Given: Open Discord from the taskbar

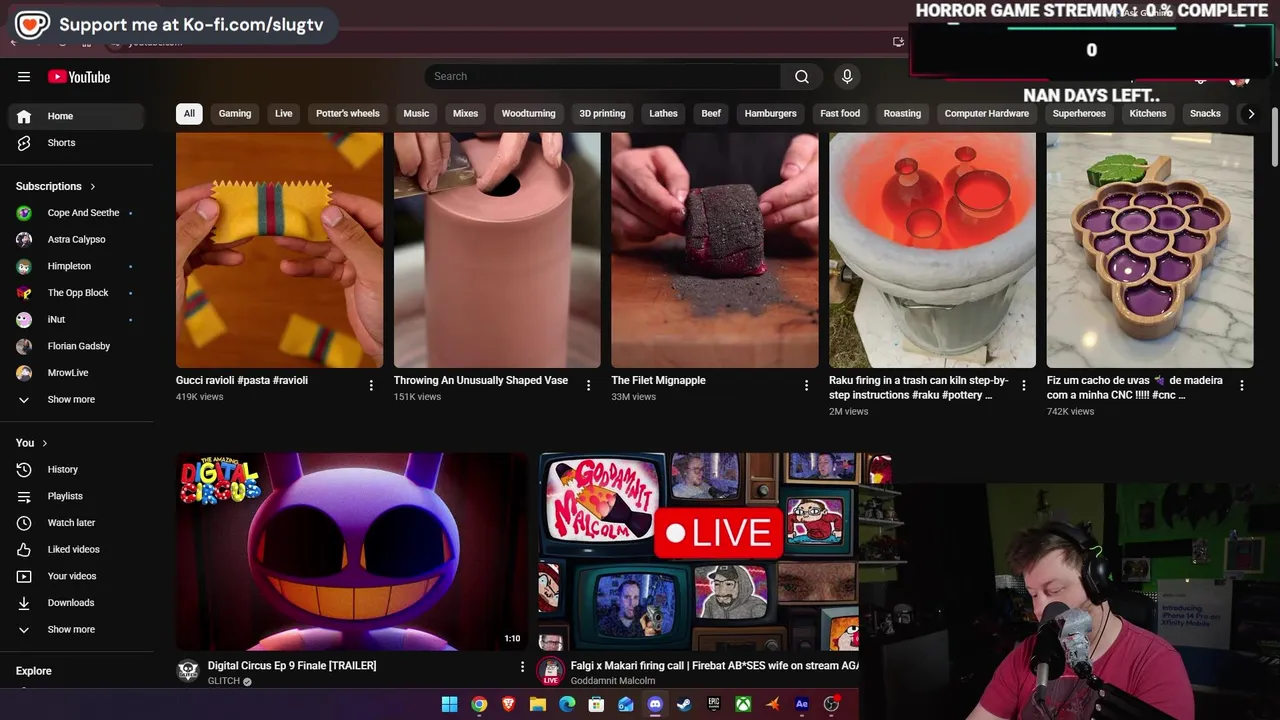Looking at the screenshot, I should (655, 704).
